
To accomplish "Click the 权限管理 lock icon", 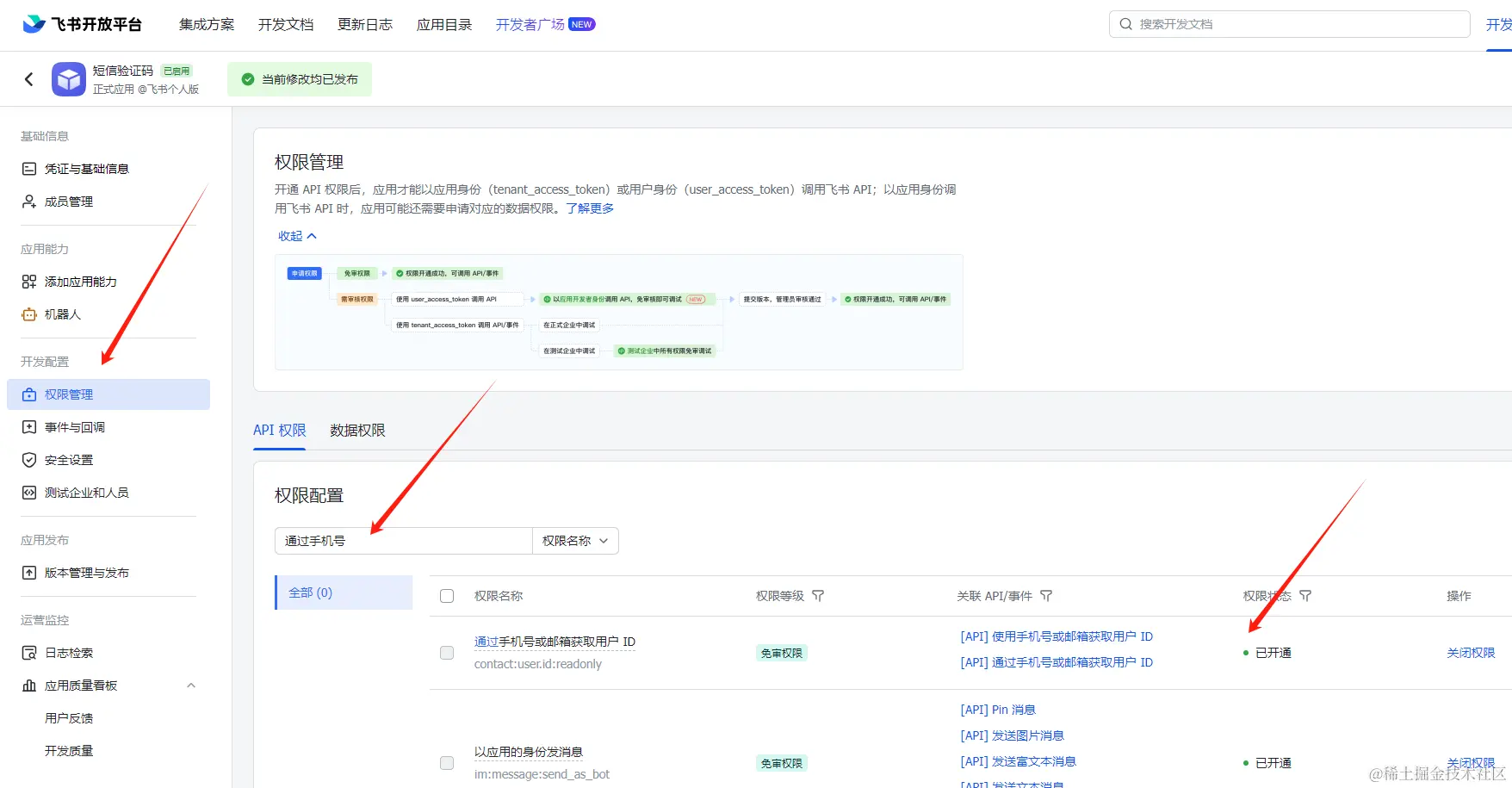I will (x=29, y=394).
